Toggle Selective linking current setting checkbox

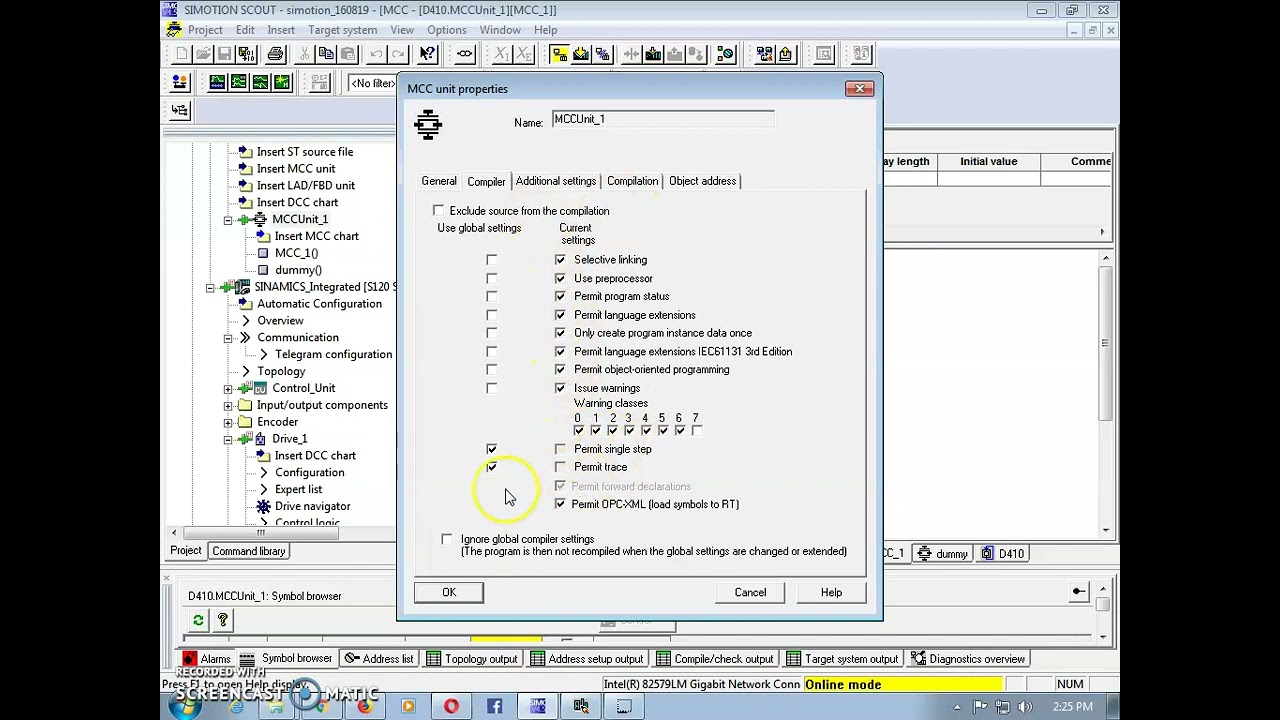[x=560, y=260]
